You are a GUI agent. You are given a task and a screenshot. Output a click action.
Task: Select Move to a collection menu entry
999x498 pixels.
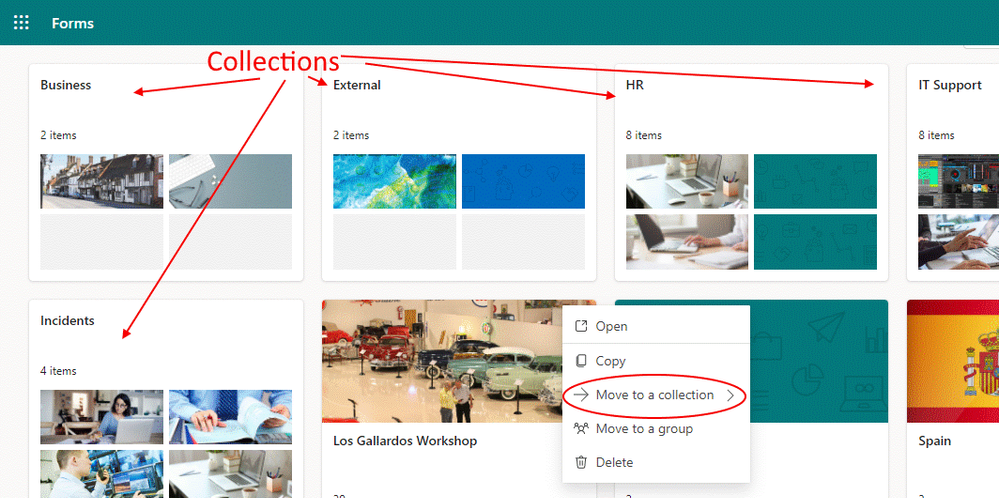(x=656, y=395)
